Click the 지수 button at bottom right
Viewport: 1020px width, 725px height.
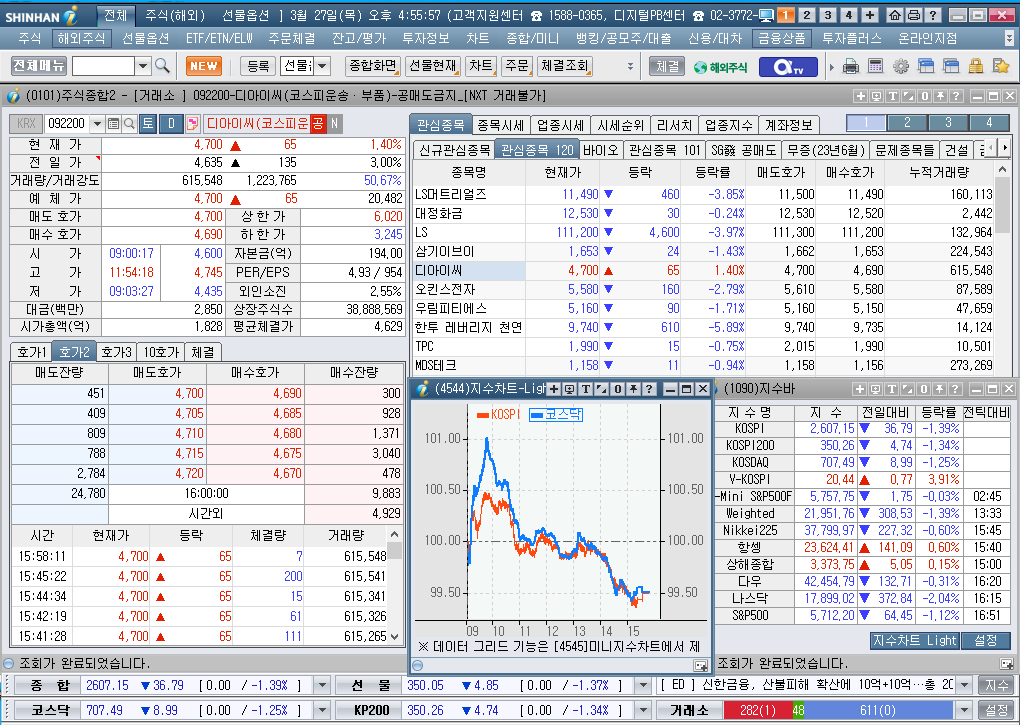[996, 685]
